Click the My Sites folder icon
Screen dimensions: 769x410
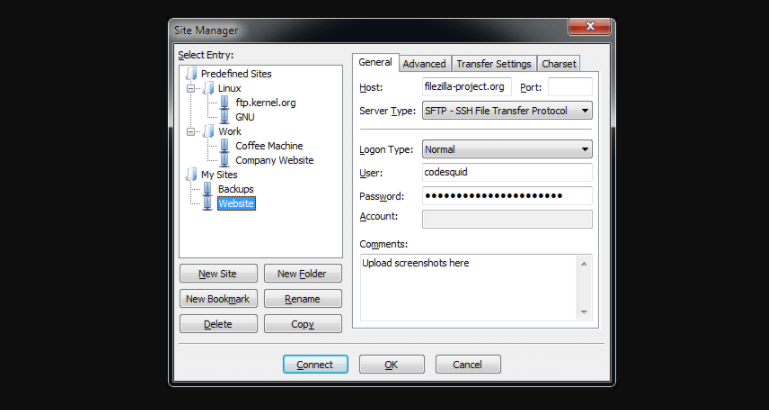(191, 174)
